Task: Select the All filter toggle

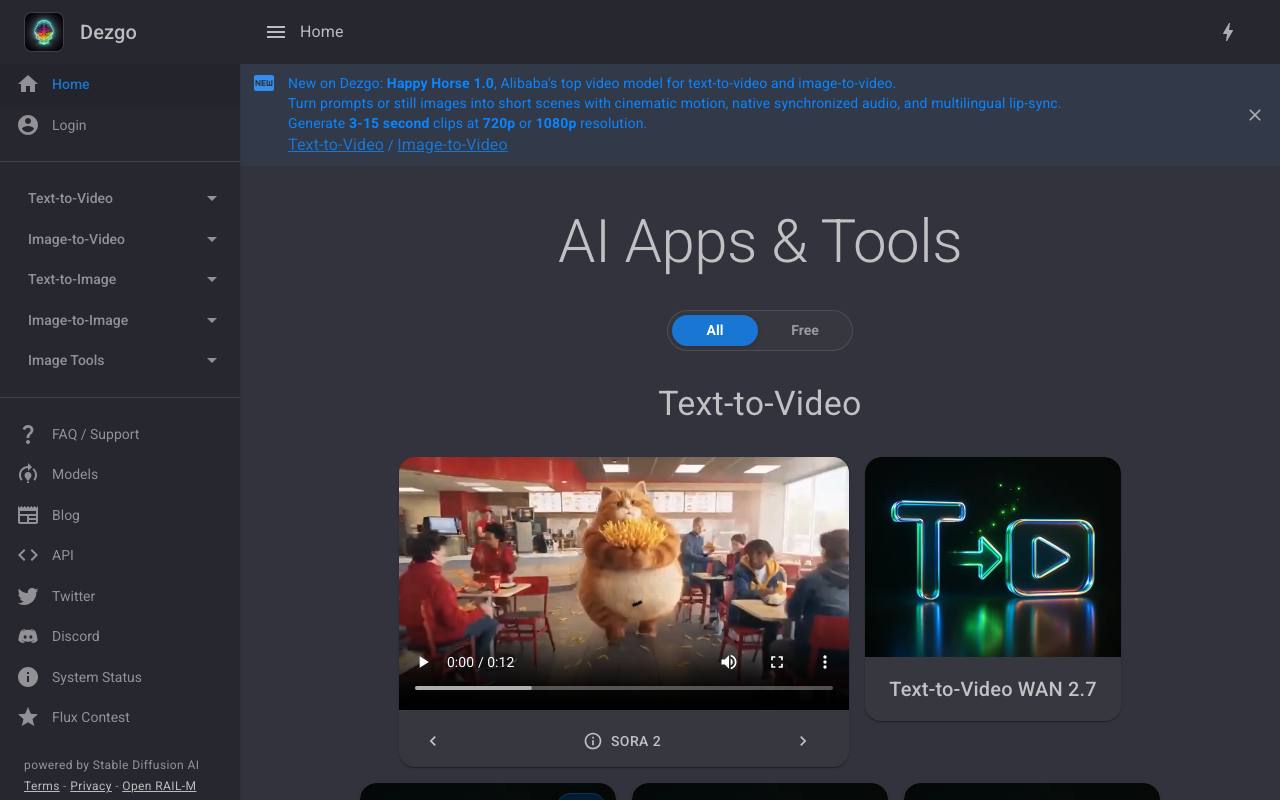Action: coord(715,330)
